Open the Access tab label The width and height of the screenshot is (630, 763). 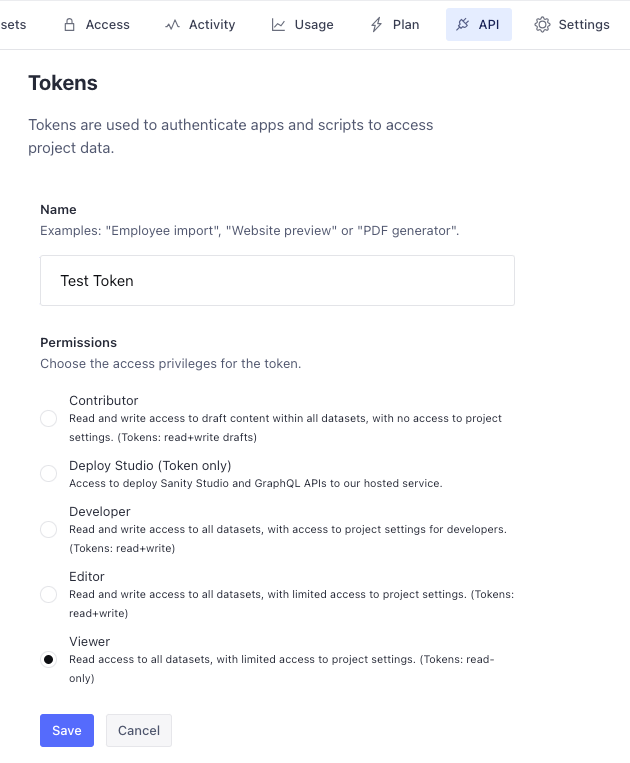point(108,25)
